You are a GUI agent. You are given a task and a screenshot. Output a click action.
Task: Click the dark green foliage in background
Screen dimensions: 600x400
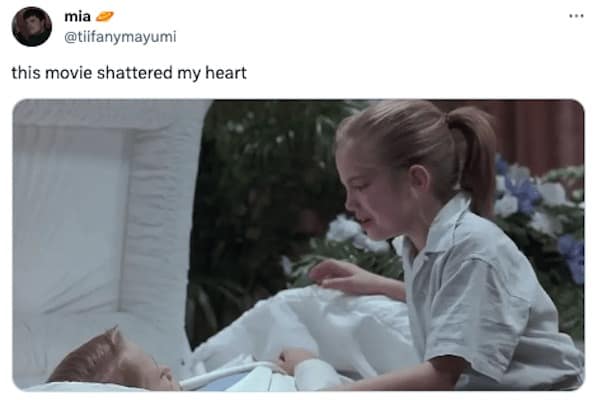point(268,191)
